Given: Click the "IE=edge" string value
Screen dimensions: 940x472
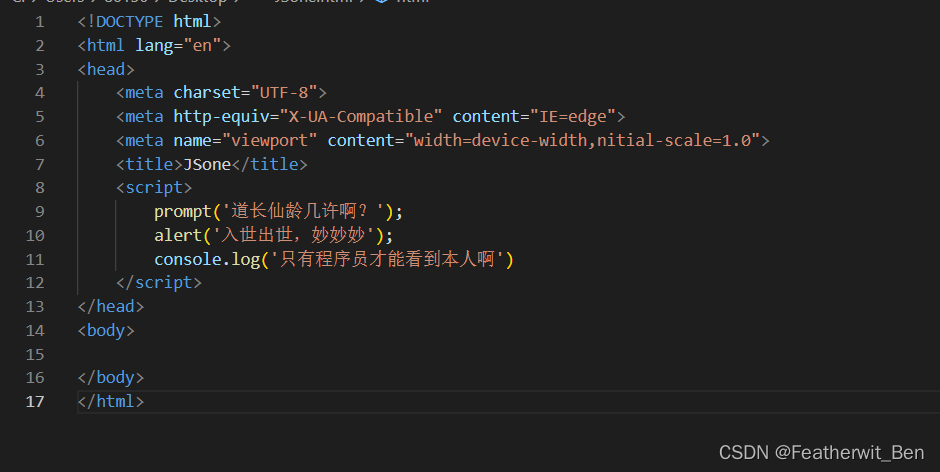Looking at the screenshot, I should pyautogui.click(x=573, y=116).
